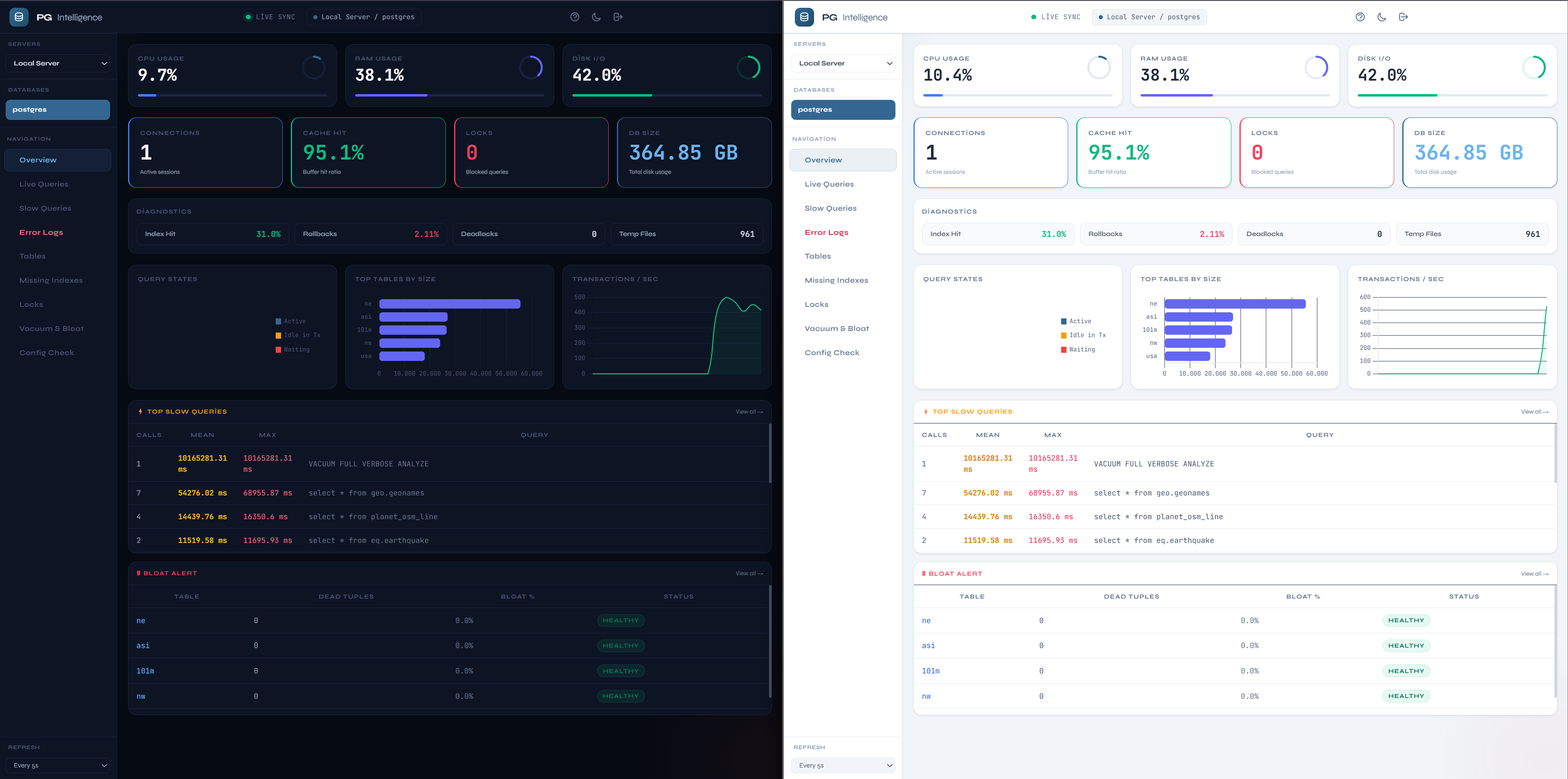Image resolution: width=1568 pixels, height=779 pixels.
Task: Click the Top Slow Queries scrollbar in the dark window
Action: (x=770, y=453)
